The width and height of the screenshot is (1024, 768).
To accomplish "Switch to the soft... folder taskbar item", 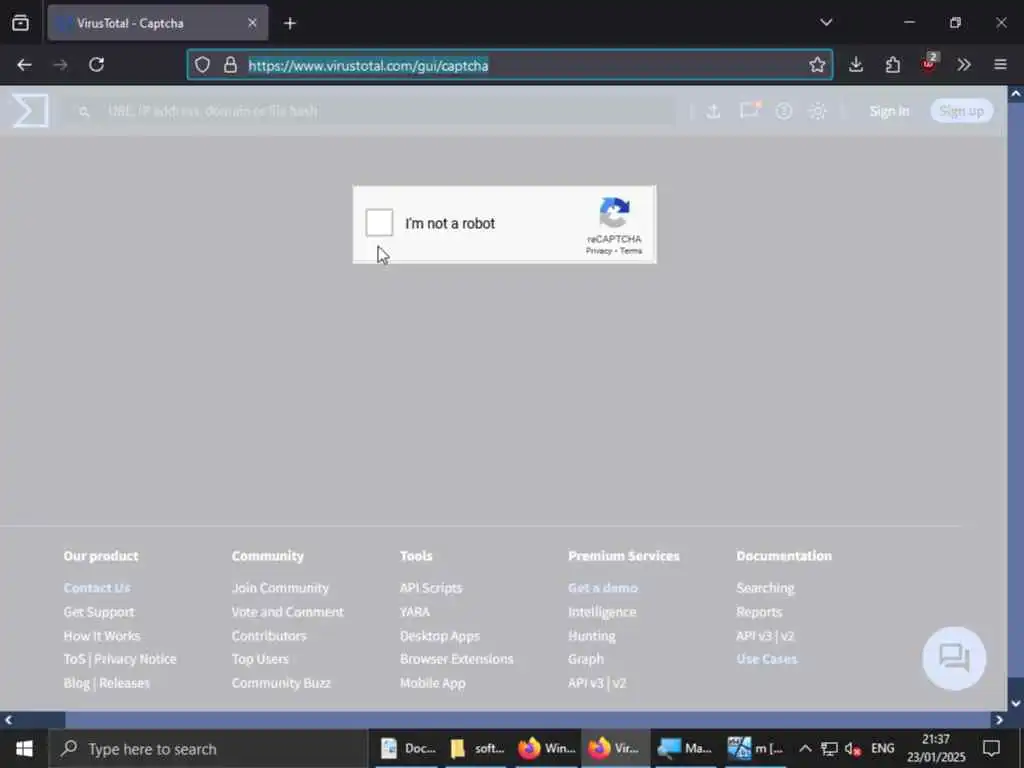I will click(477, 748).
